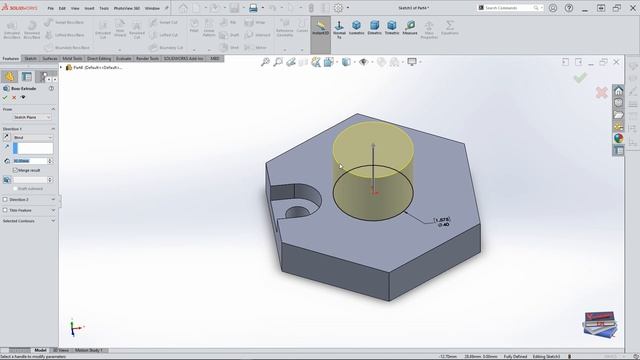Screen dimensions: 640x360
Task: Click the SOLIDWORKS Resources home icon in task pane
Action: pyautogui.click(x=618, y=91)
